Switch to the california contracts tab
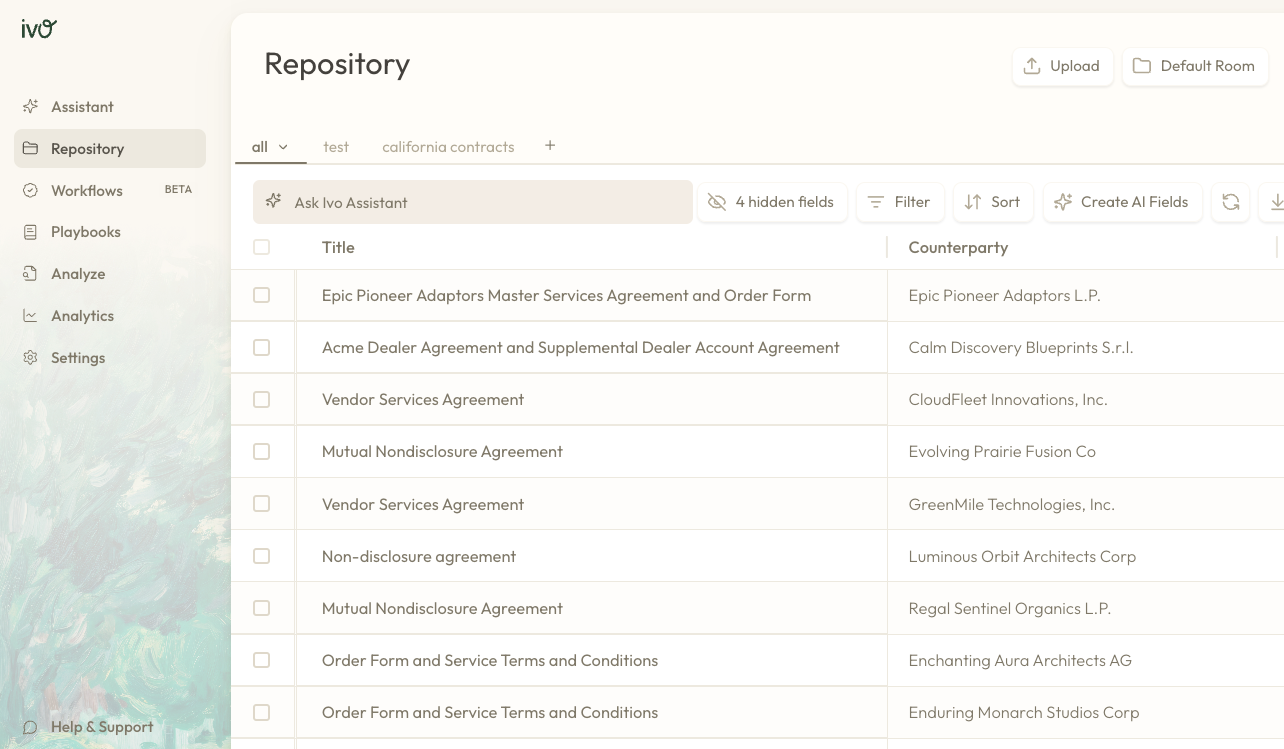 448,147
